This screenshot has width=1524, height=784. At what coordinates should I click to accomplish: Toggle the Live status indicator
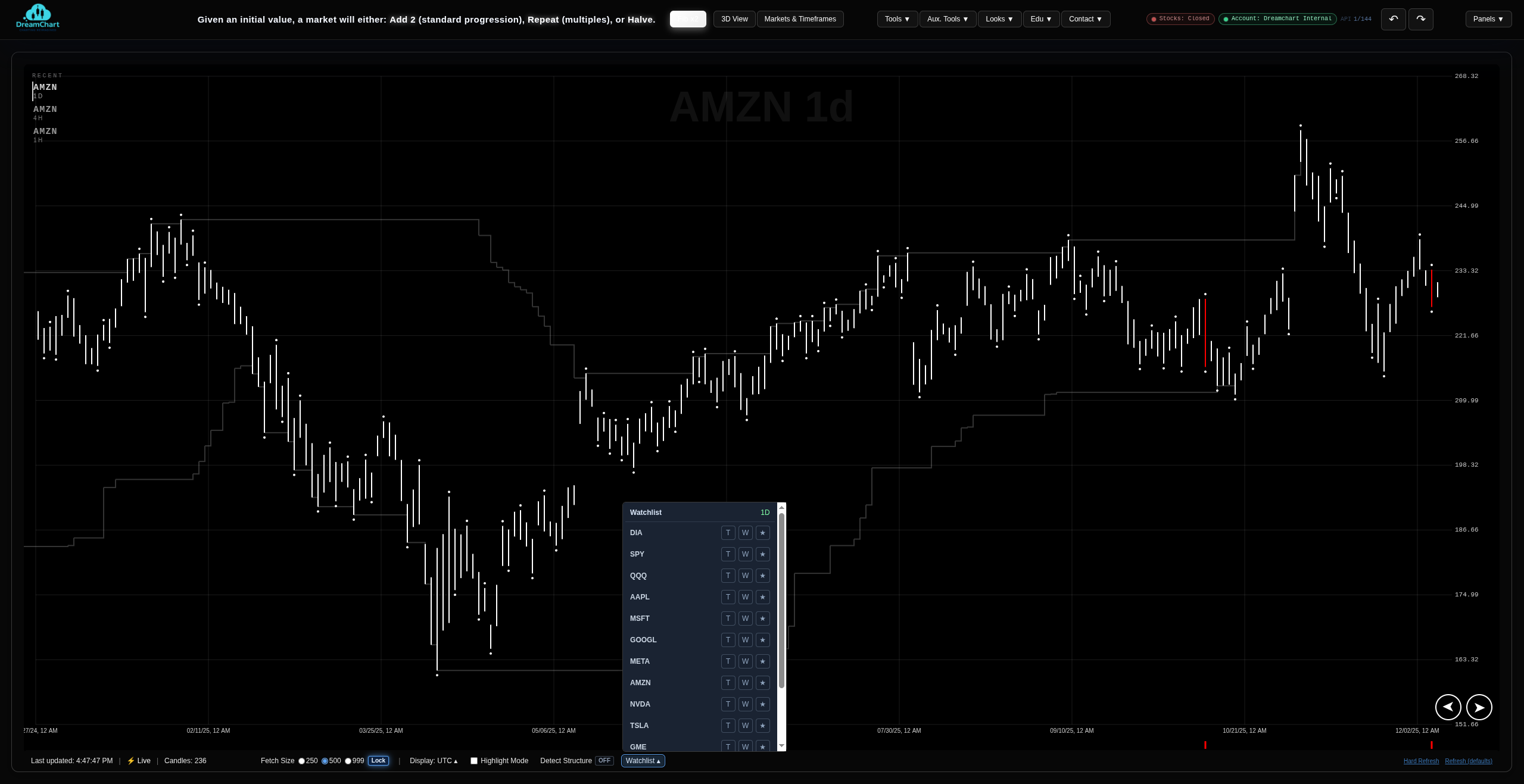click(139, 761)
